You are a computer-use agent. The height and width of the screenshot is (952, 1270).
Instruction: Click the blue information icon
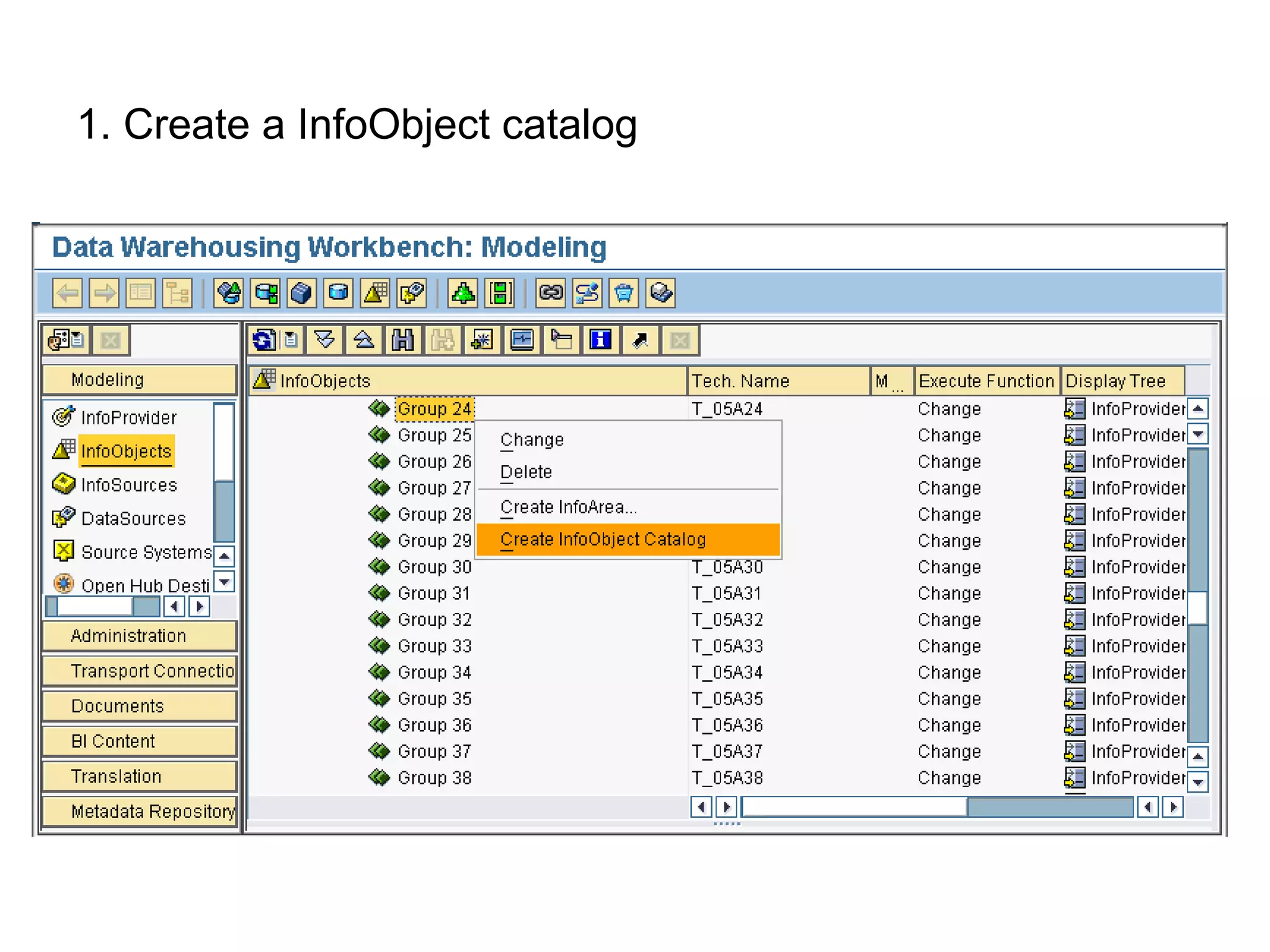600,340
